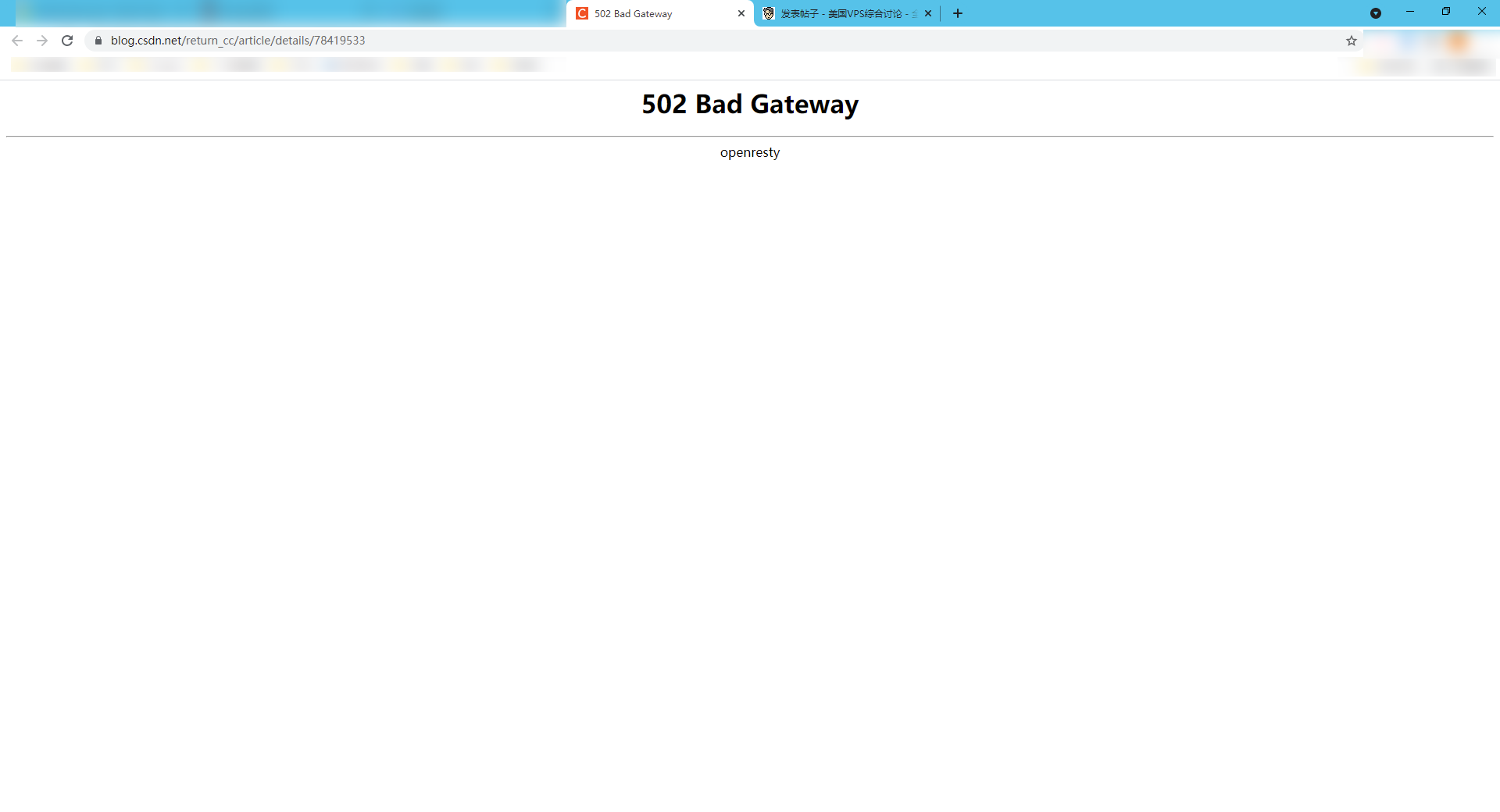
Task: Select the 502 Bad Gateway tab
Action: pyautogui.click(x=660, y=13)
